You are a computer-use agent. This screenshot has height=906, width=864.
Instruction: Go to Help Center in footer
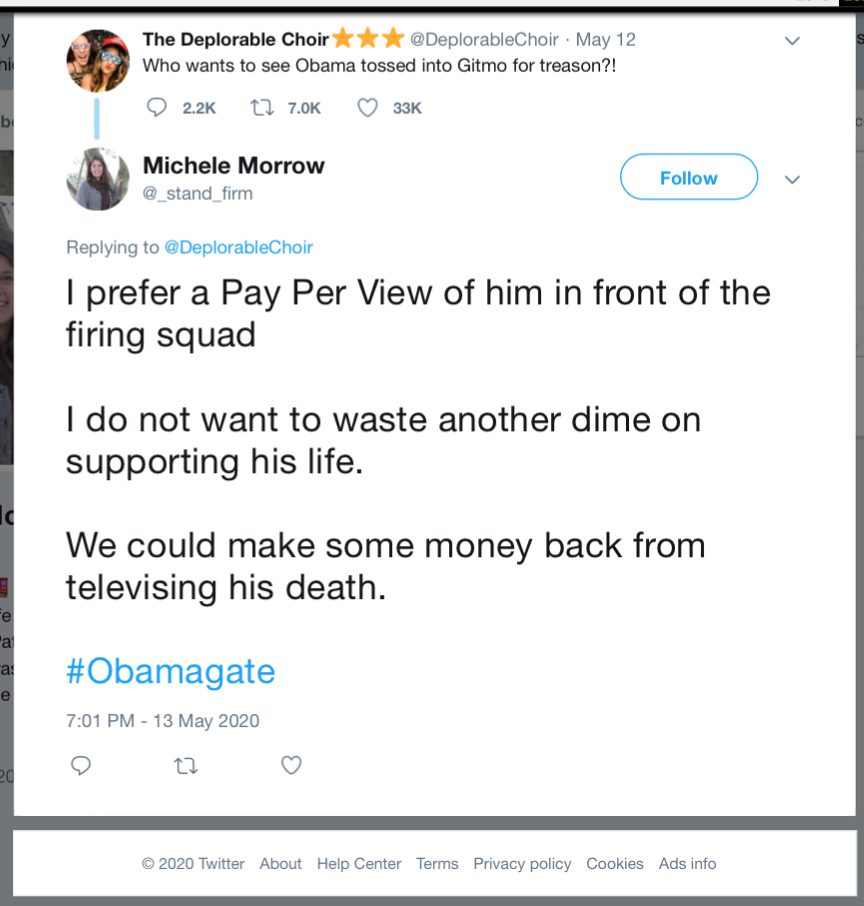[x=359, y=863]
